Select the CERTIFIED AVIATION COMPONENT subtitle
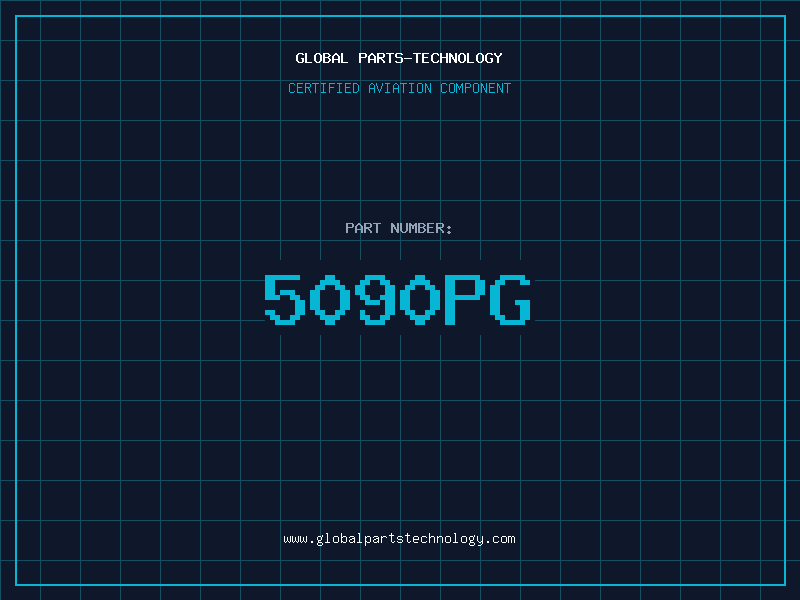 tap(399, 88)
